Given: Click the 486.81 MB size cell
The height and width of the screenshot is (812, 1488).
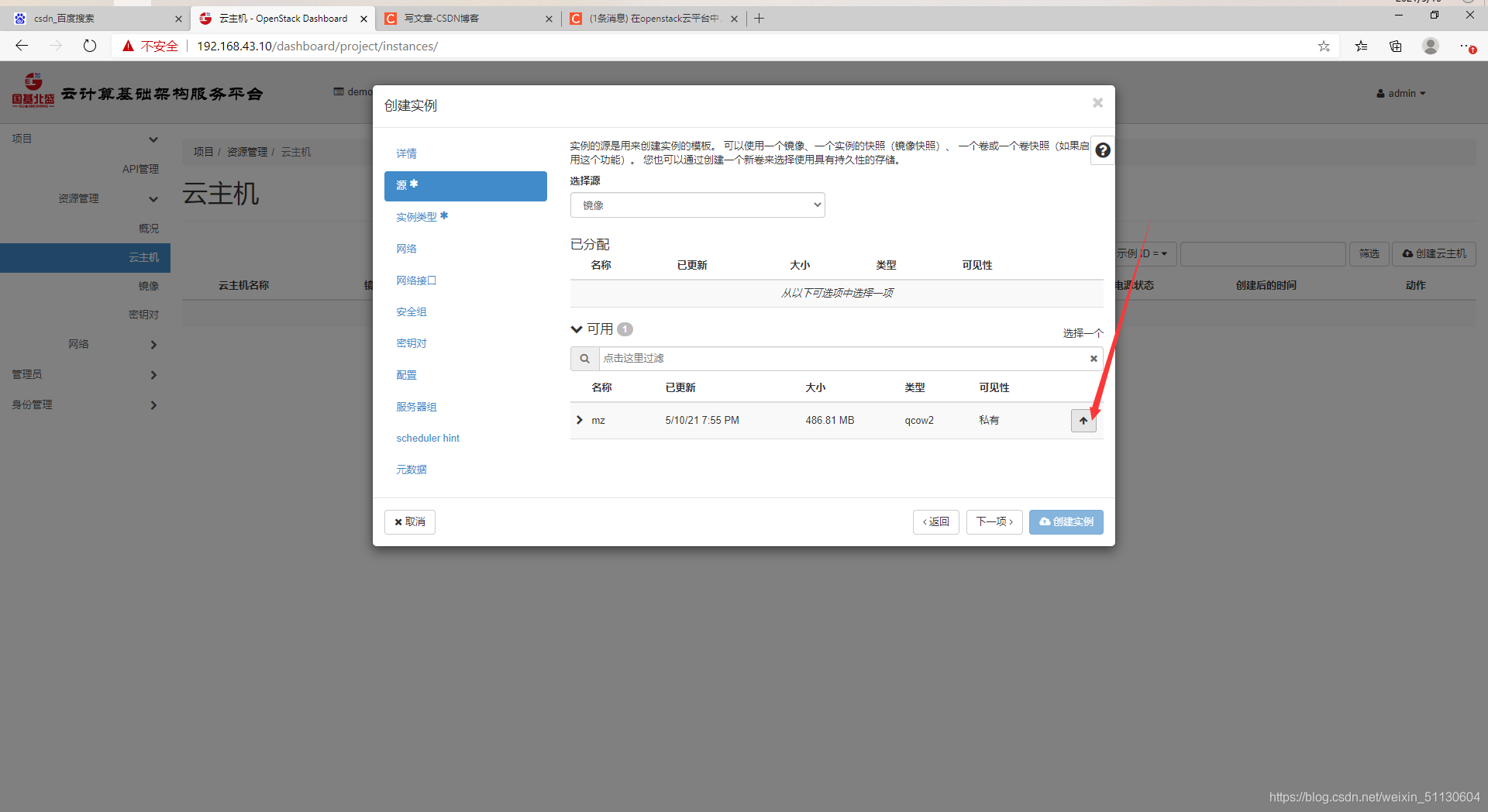Looking at the screenshot, I should point(830,420).
